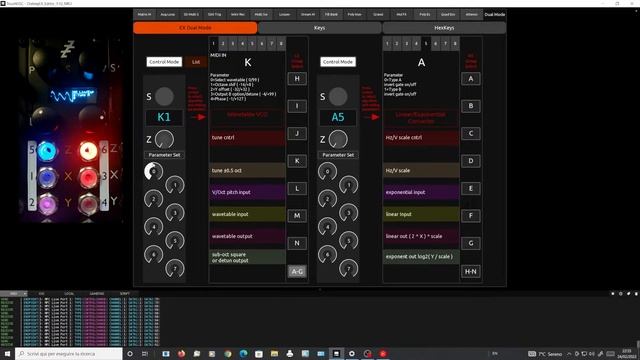Open the Dual Mode top tab
The width and height of the screenshot is (640, 360).
pyautogui.click(x=495, y=14)
